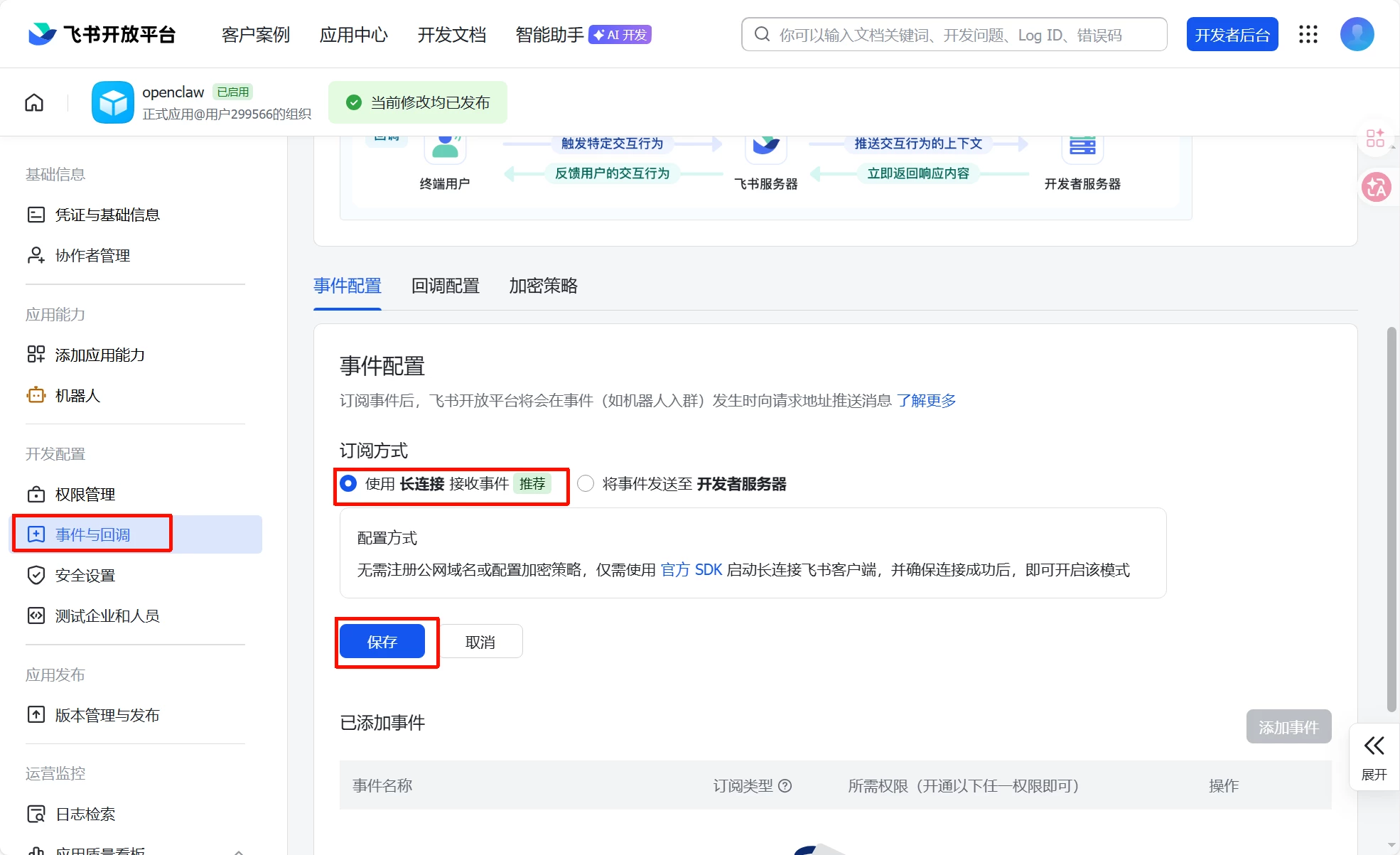Click the blue 保存 button
The height and width of the screenshot is (855, 1400).
pos(382,642)
